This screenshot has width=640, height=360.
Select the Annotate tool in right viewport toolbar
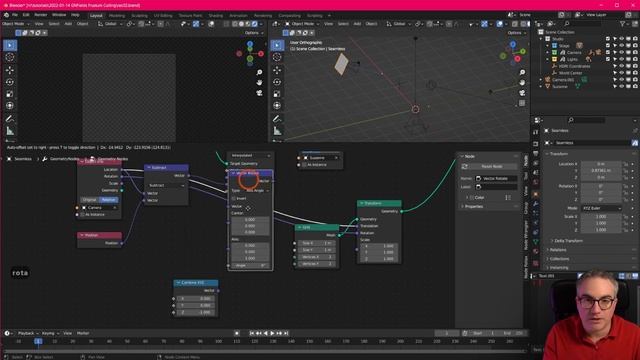[277, 119]
